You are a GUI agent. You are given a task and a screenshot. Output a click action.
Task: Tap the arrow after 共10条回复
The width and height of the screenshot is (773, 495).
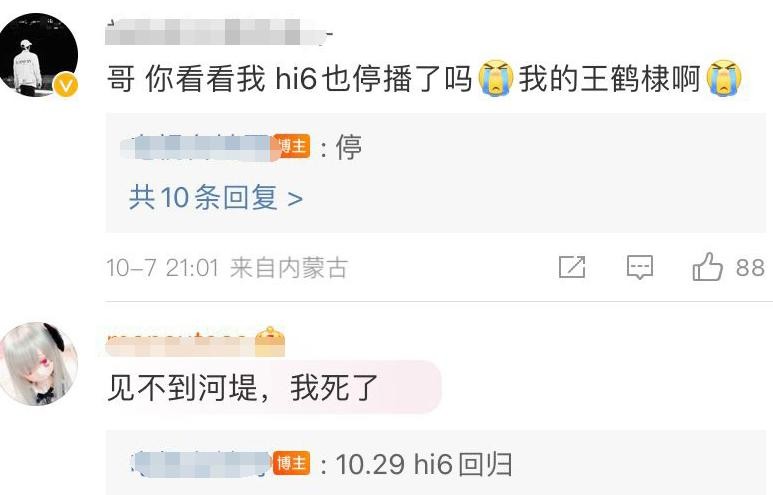[295, 199]
